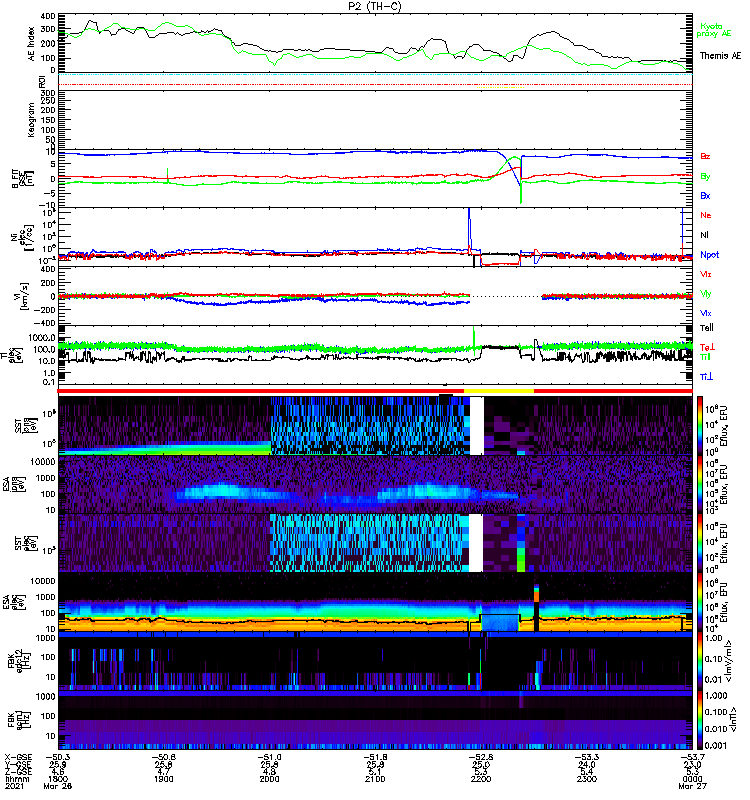Select the black Tell legend label
The height and width of the screenshot is (800, 750).
707,328
